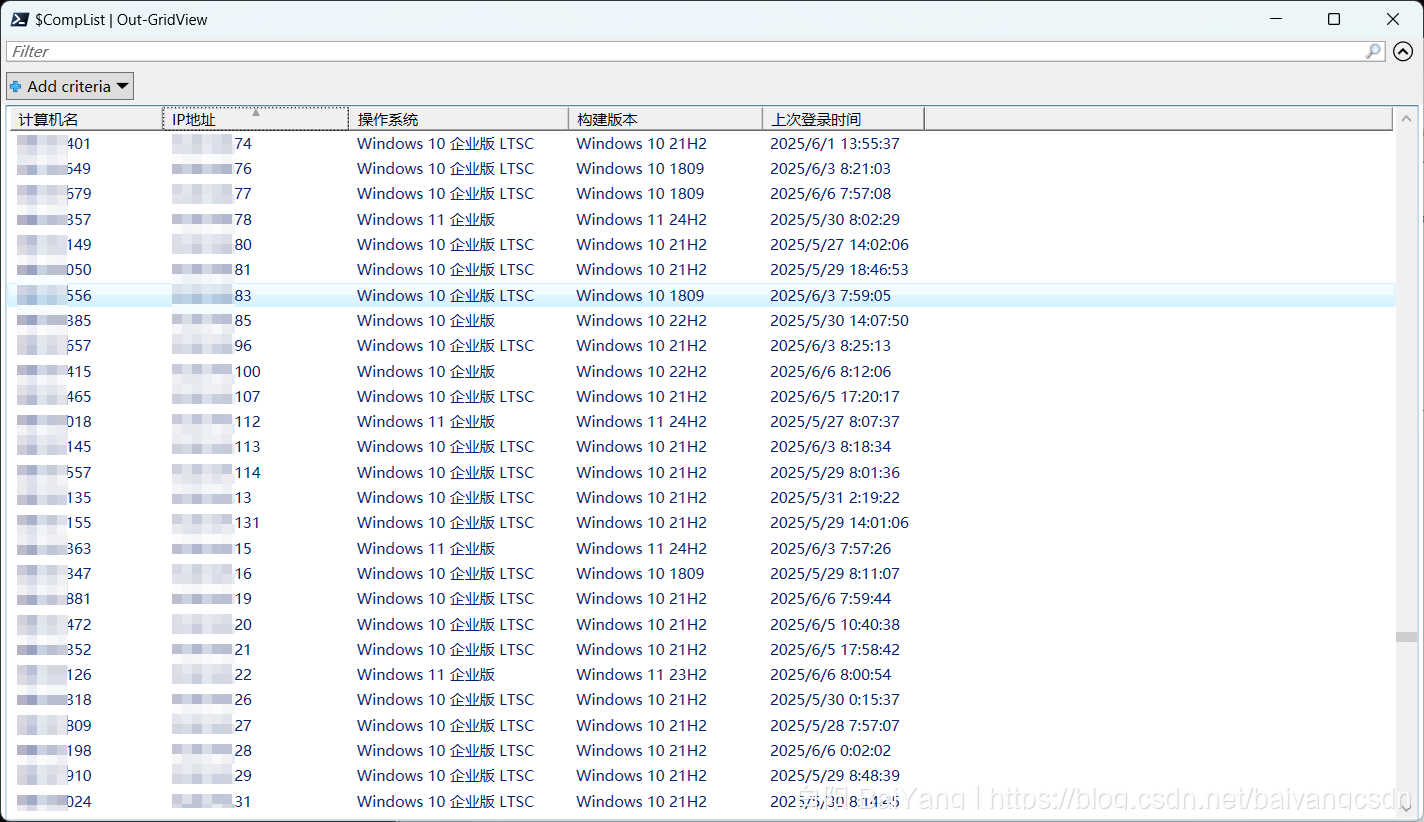Click computer name ending 401
This screenshot has width=1424, height=822.
[54, 143]
